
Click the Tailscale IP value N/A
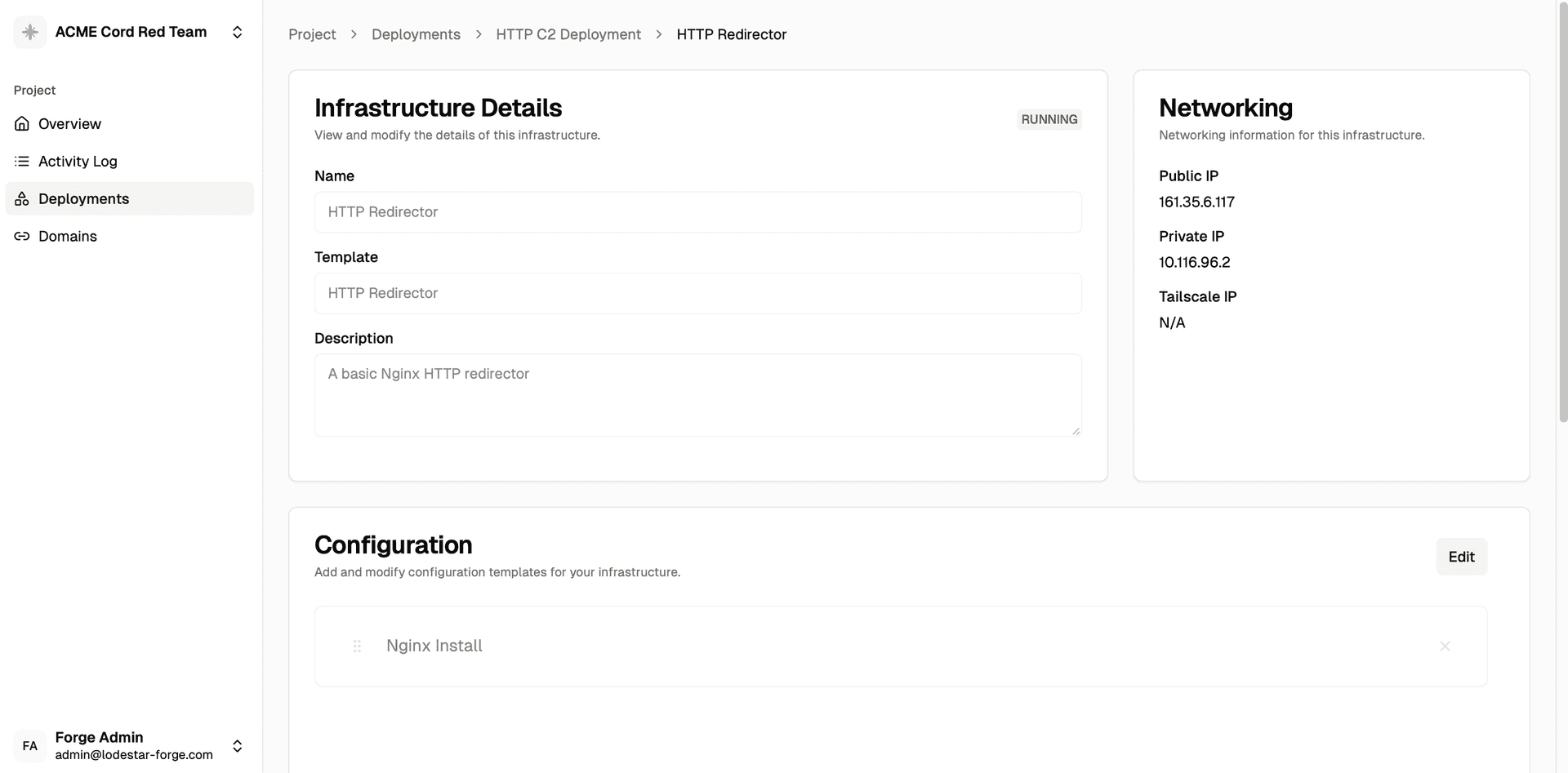click(1172, 322)
